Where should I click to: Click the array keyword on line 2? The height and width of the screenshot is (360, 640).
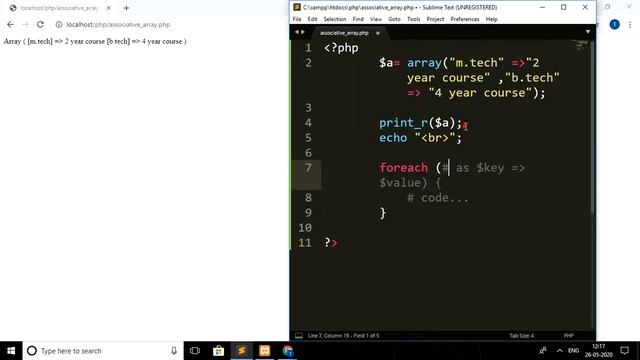click(424, 63)
